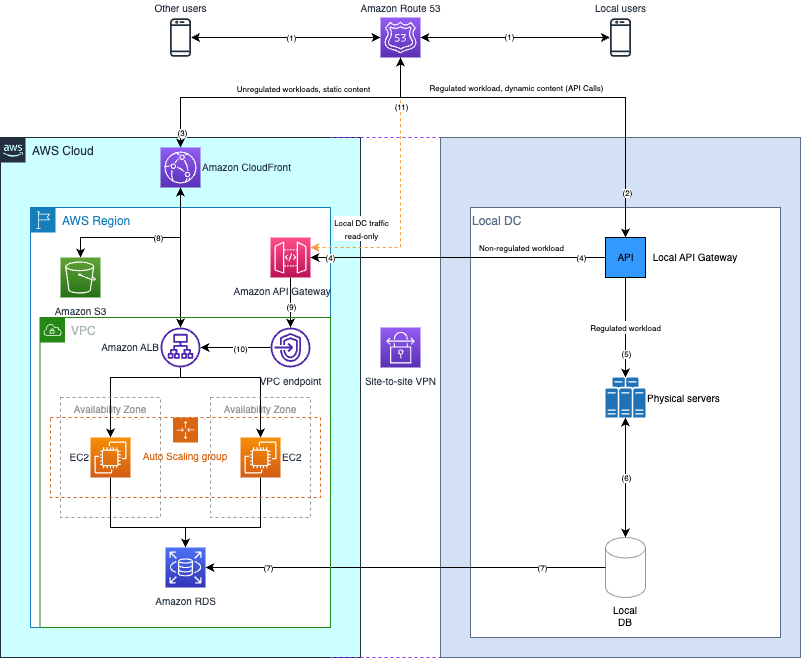This screenshot has height=659, width=801.
Task: Select the left 'Availability Zone' label
Action: click(x=110, y=409)
